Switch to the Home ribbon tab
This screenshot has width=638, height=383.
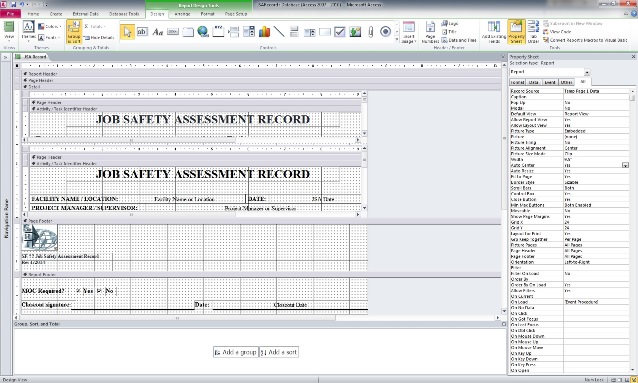click(33, 14)
